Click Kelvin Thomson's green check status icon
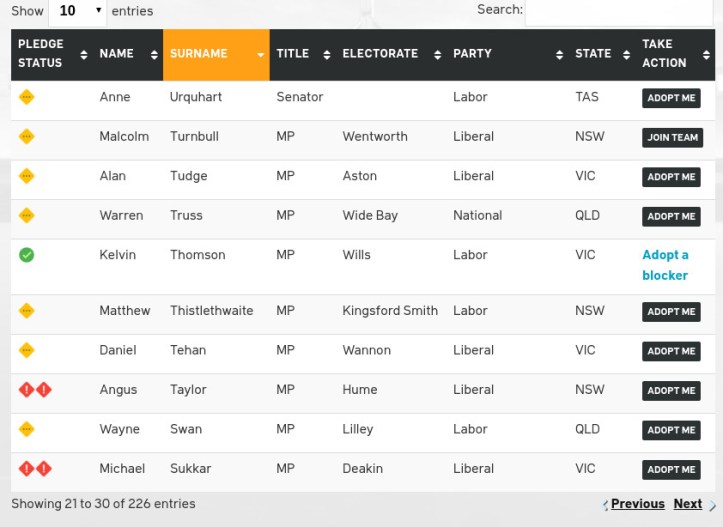This screenshot has height=527, width=723. (x=27, y=255)
